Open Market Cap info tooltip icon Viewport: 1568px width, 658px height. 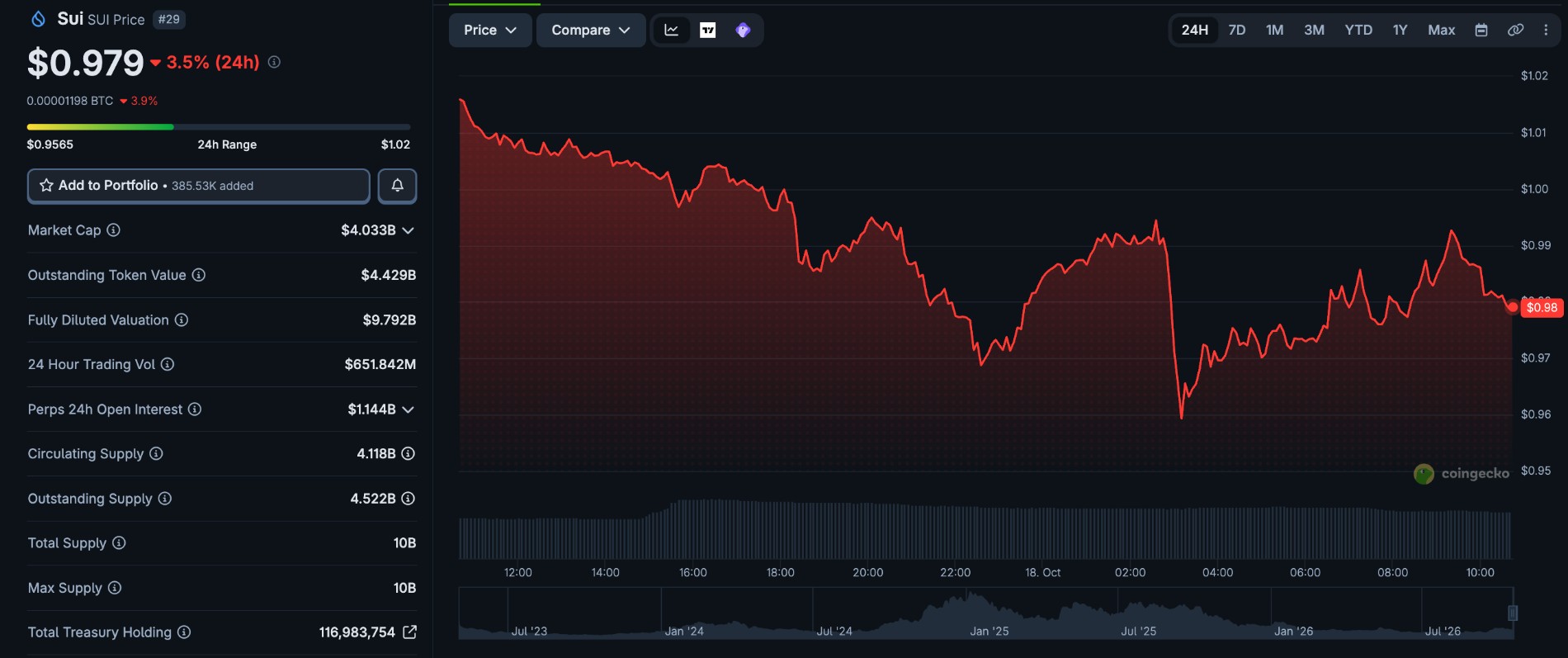[114, 230]
